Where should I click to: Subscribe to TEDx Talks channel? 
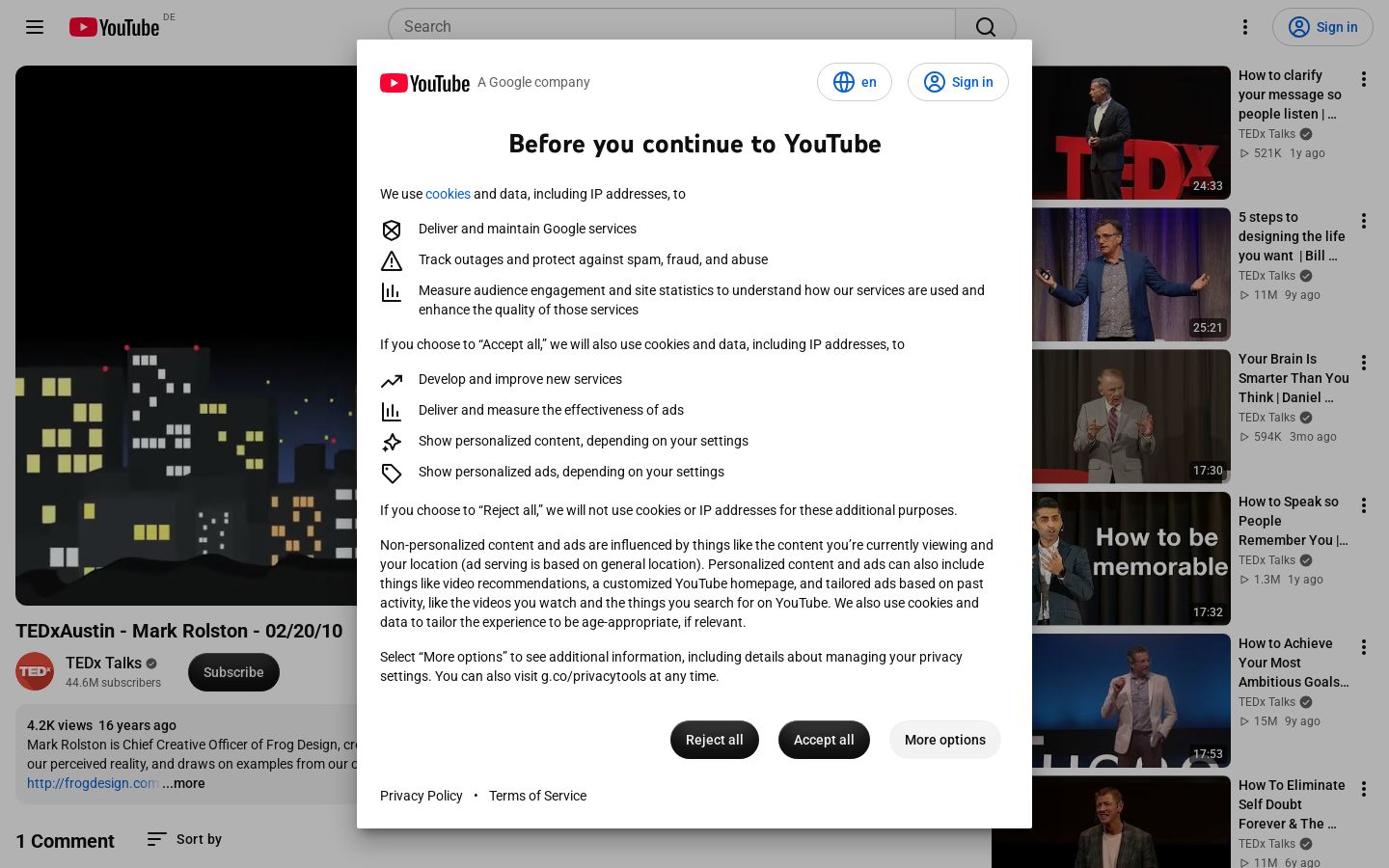pyautogui.click(x=233, y=672)
